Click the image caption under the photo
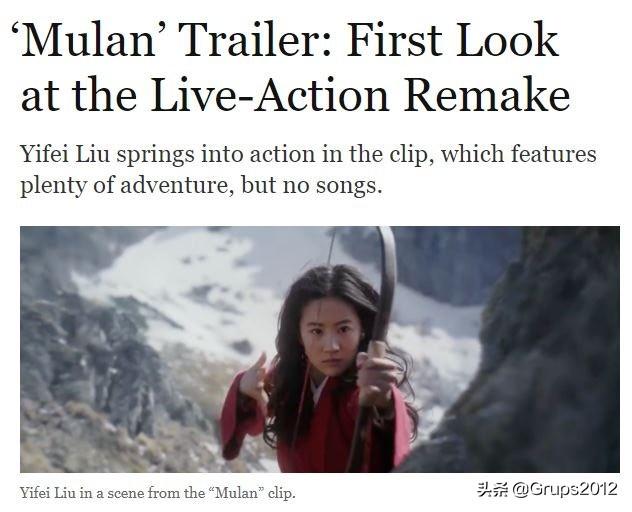The image size is (632, 512). 158,493
